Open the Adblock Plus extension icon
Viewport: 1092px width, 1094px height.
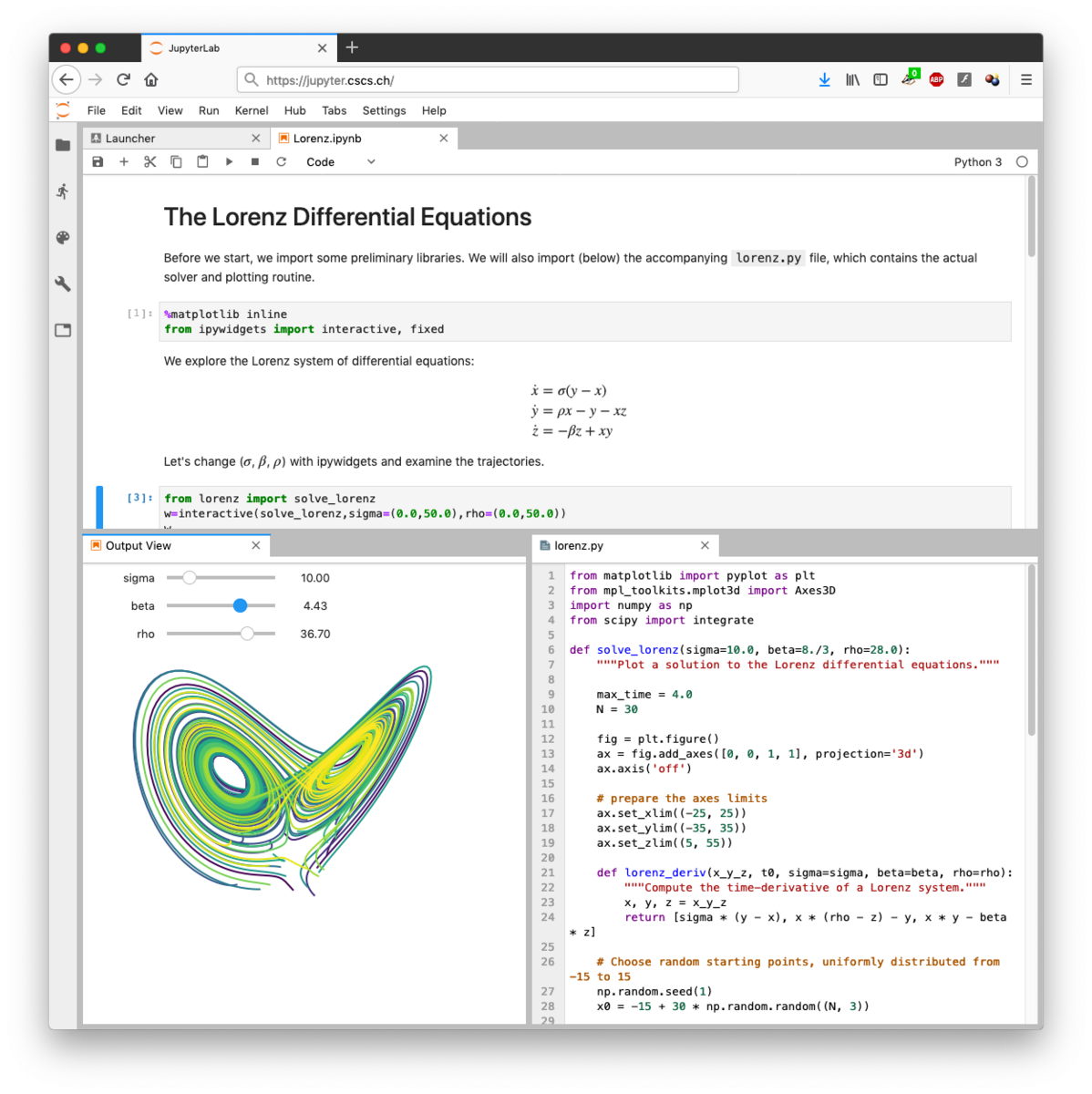pyautogui.click(x=936, y=80)
